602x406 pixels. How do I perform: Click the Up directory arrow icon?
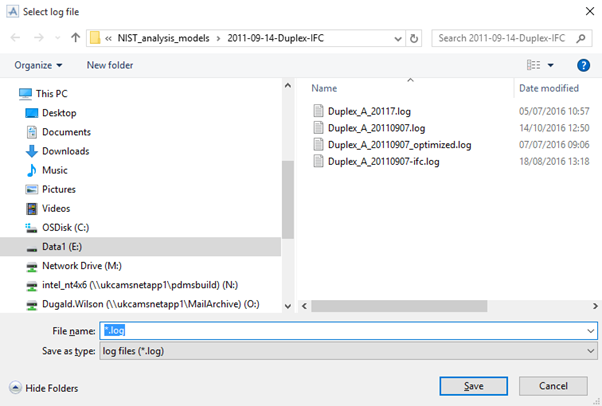coord(77,38)
